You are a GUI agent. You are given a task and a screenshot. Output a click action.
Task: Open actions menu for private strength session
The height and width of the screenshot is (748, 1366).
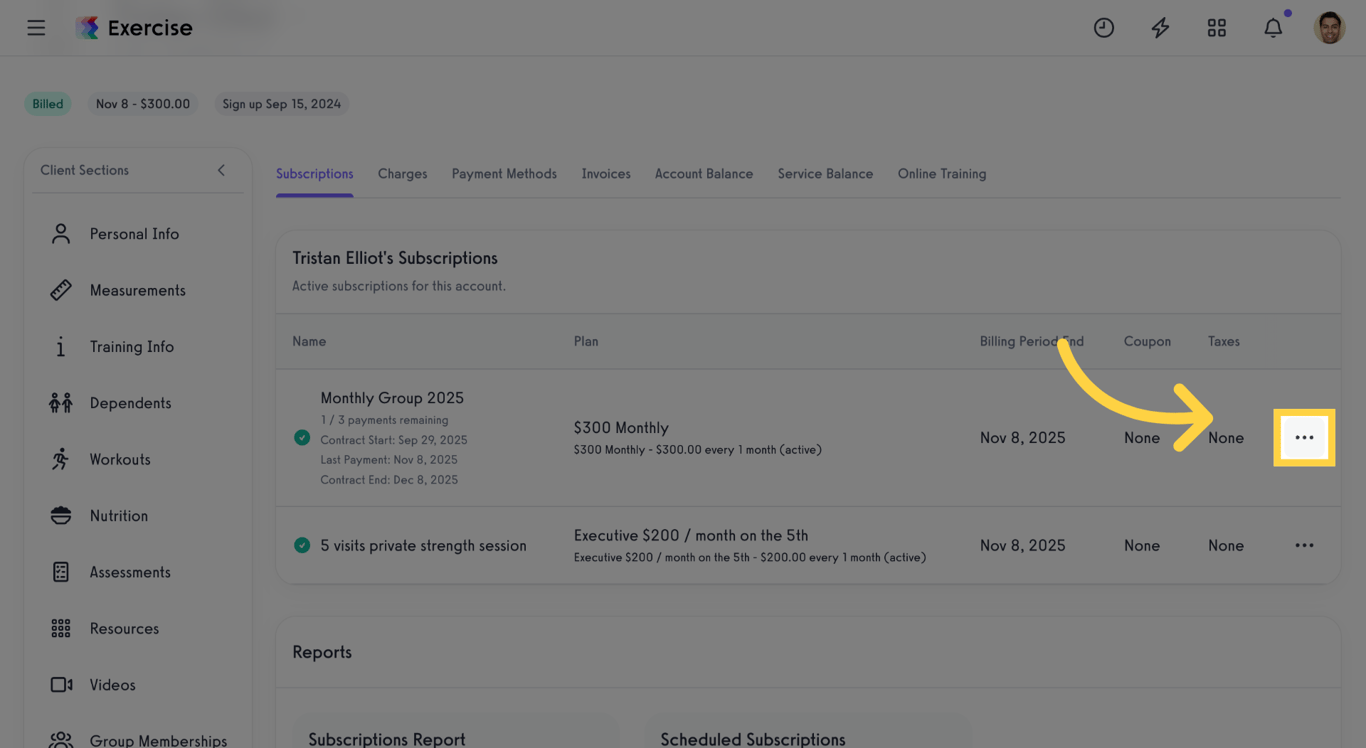tap(1304, 545)
